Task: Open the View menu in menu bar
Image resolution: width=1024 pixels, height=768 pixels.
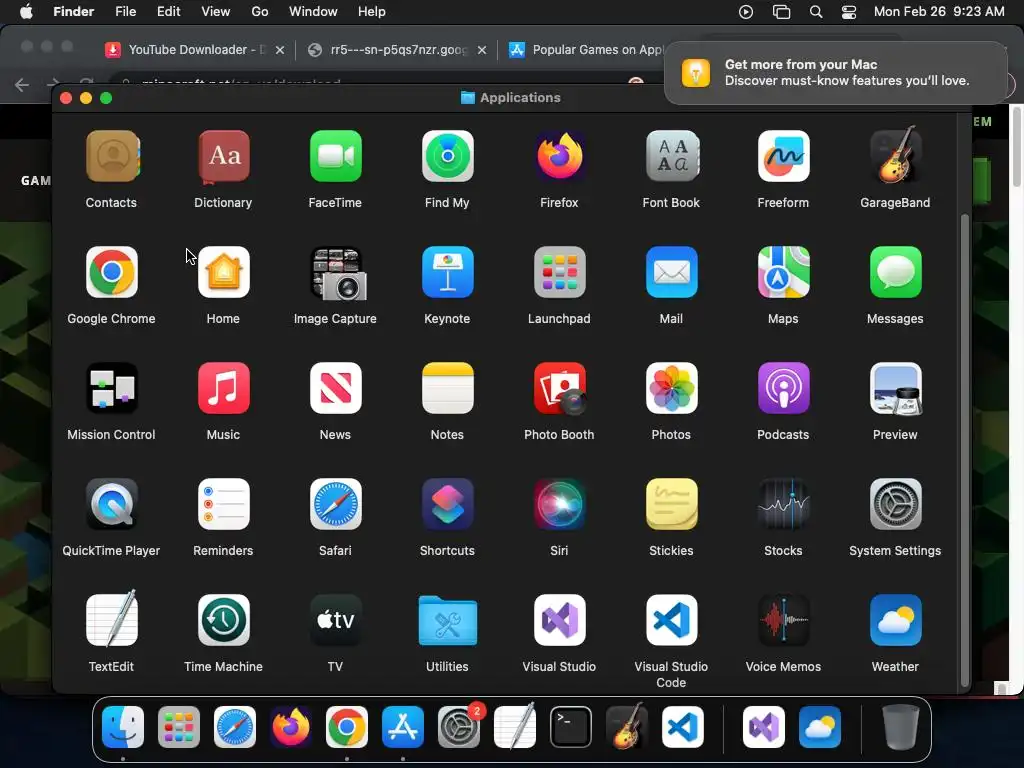Action: [216, 12]
